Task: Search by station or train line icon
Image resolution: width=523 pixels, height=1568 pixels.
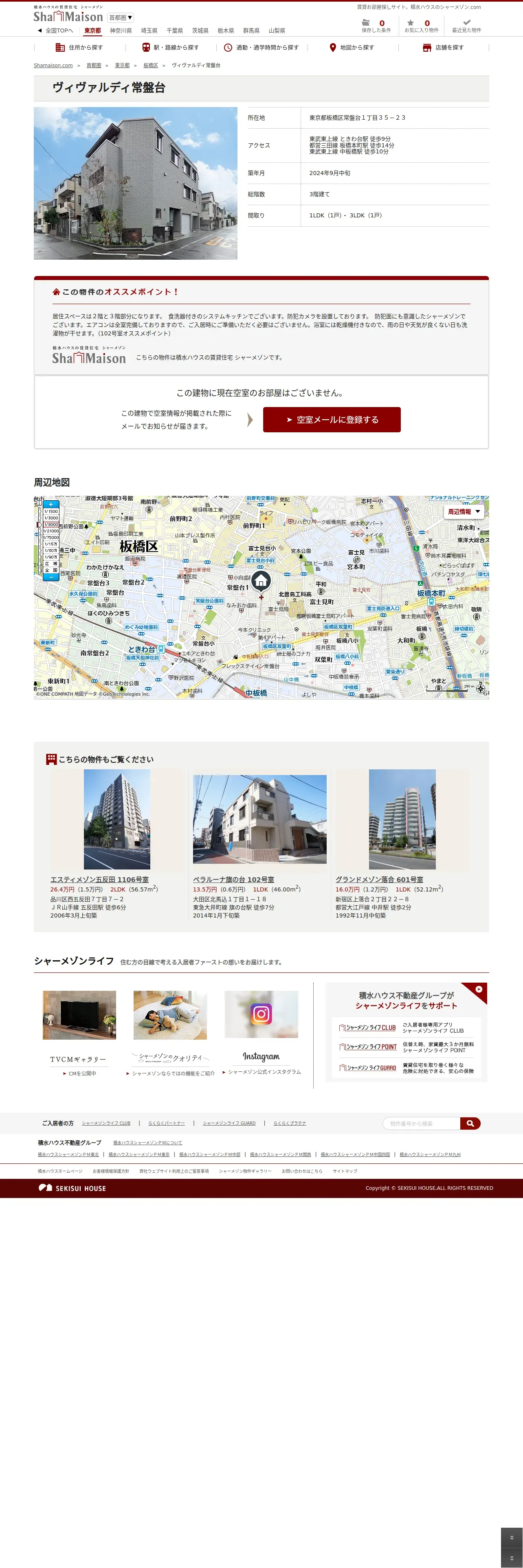Action: pyautogui.click(x=146, y=48)
